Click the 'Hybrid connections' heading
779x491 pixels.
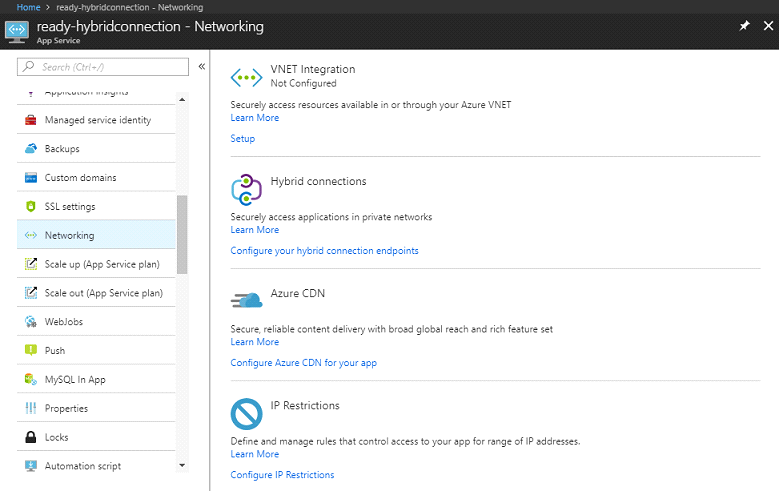click(318, 181)
